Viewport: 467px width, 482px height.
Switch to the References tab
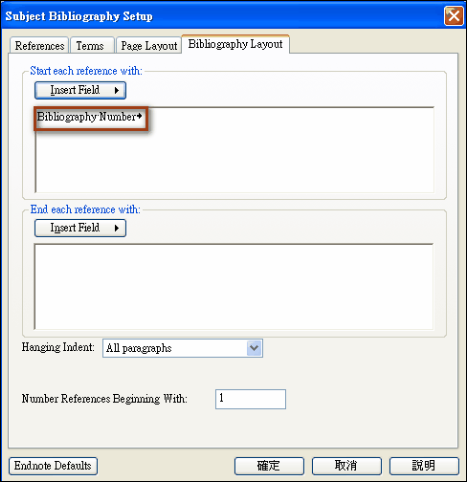[x=39, y=46]
